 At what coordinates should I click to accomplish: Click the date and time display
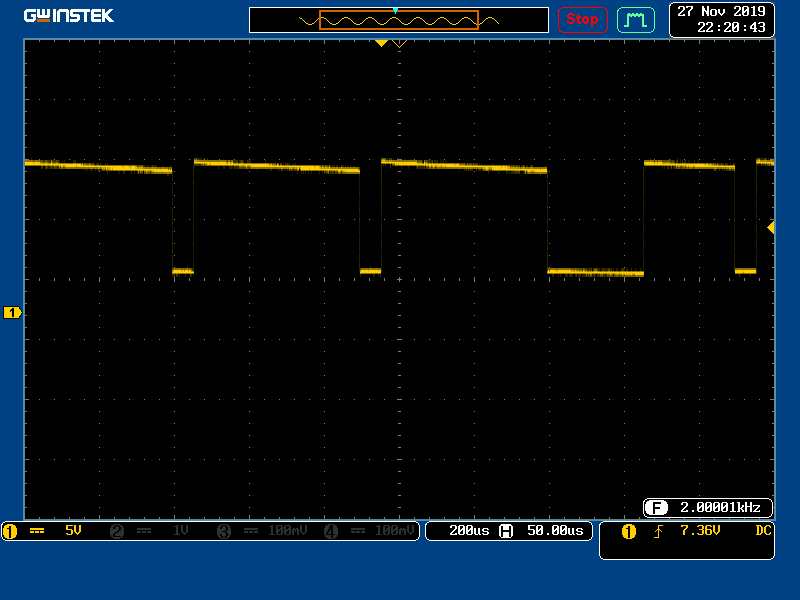coord(721,19)
